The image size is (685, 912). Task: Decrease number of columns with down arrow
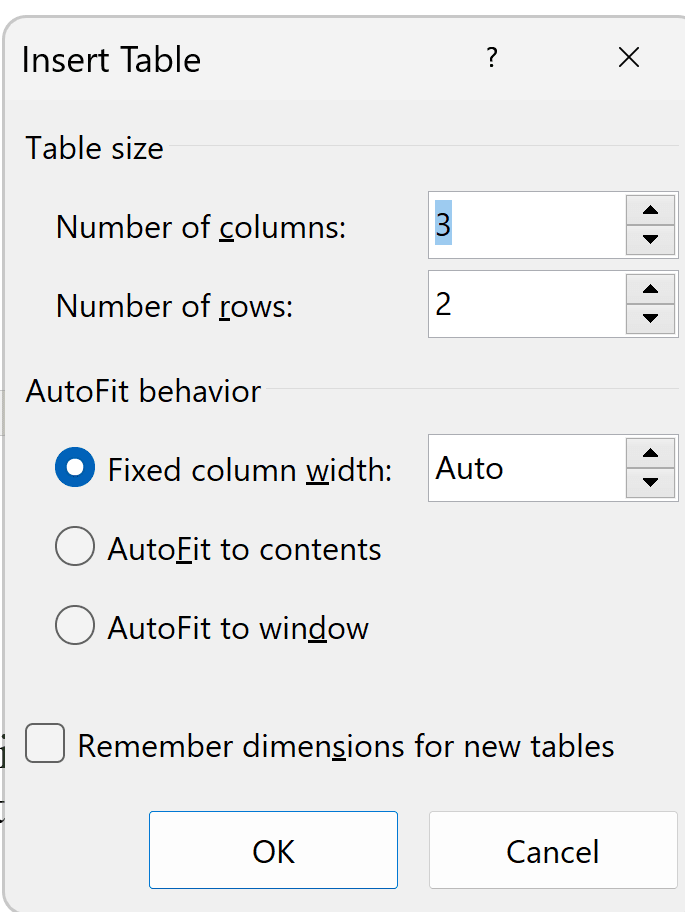coord(650,240)
